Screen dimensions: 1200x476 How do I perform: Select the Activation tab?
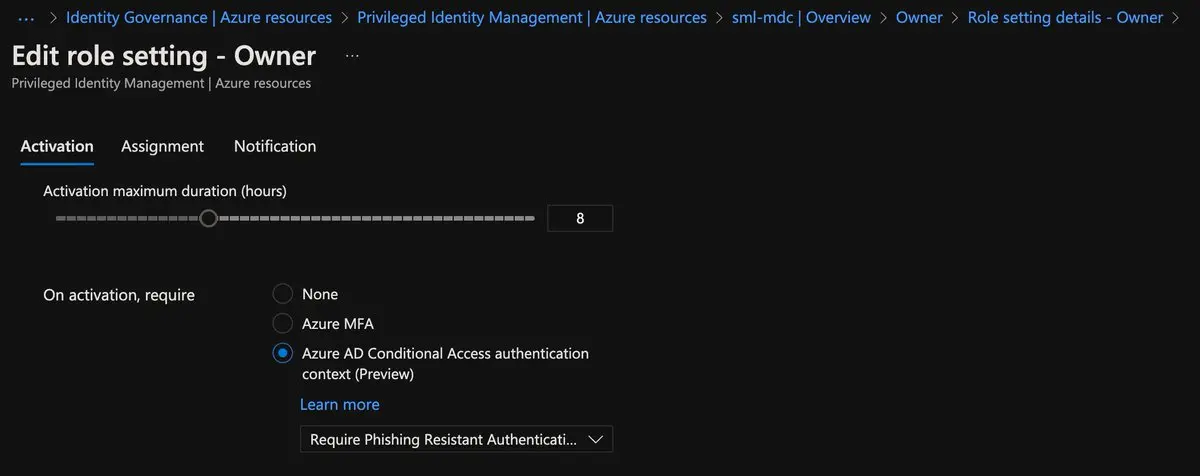point(57,146)
